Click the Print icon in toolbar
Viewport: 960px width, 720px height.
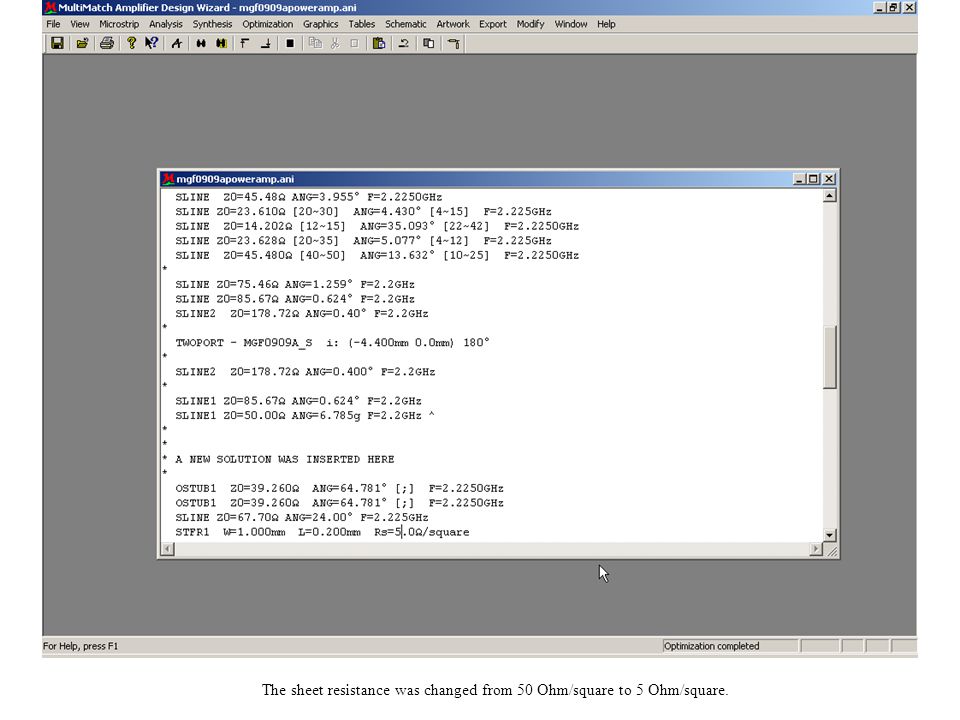107,43
